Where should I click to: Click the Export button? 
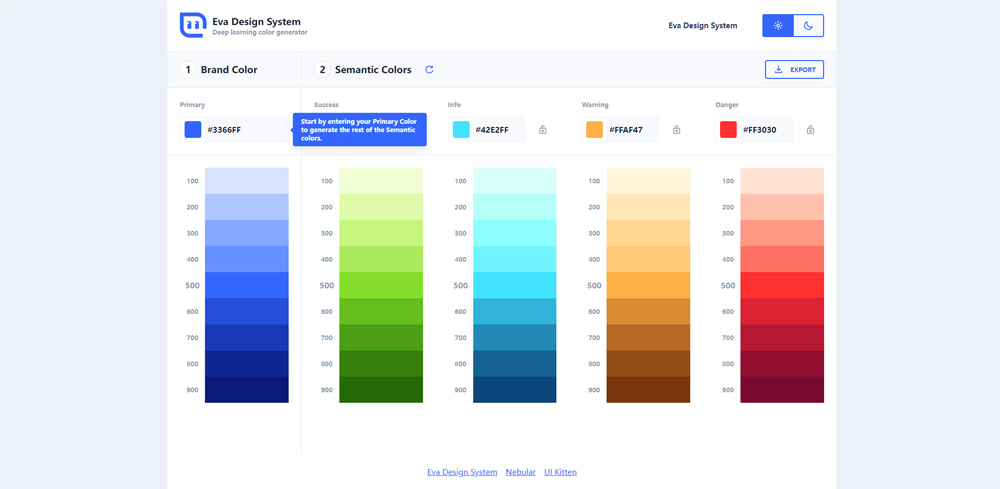click(x=794, y=70)
